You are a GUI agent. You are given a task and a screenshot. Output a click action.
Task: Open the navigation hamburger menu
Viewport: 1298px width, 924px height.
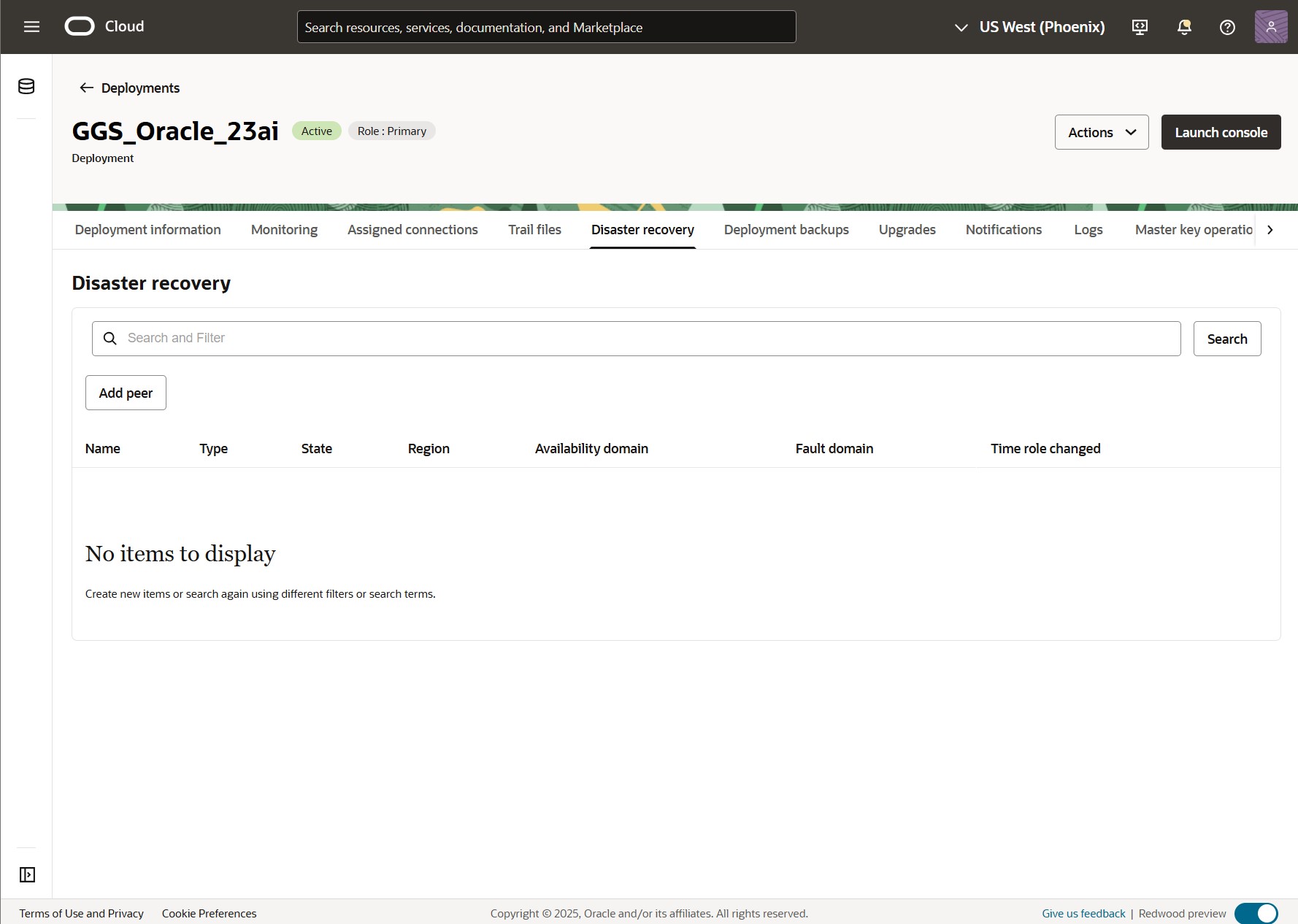pos(31,26)
